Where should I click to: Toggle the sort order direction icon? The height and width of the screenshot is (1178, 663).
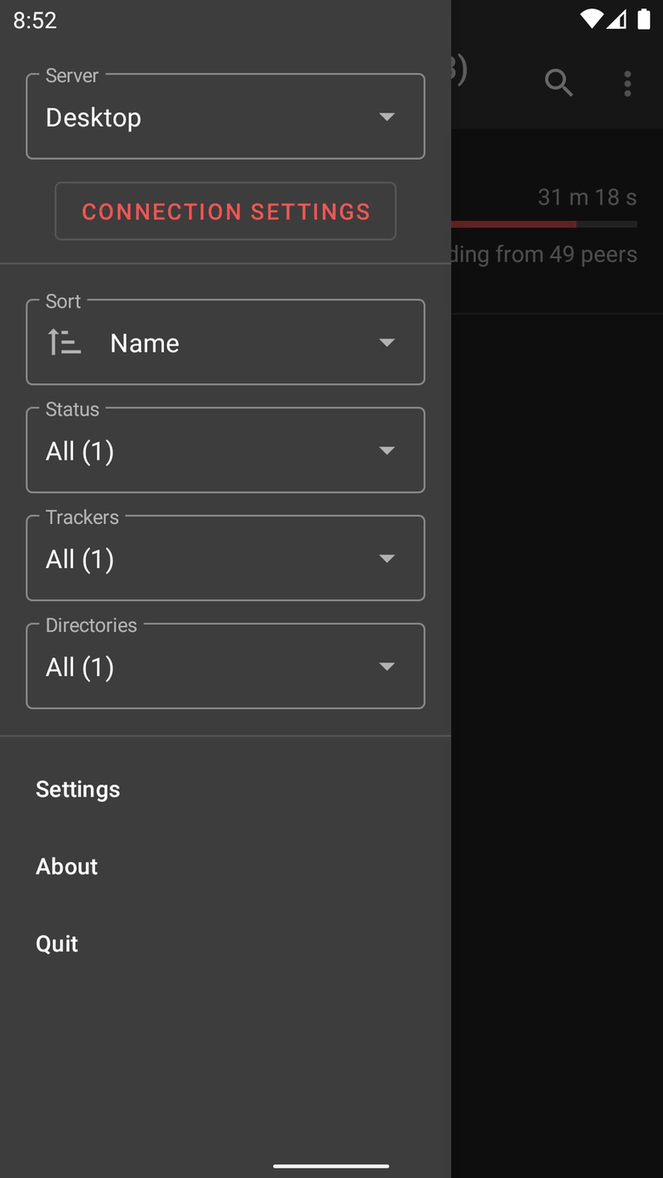pos(63,341)
